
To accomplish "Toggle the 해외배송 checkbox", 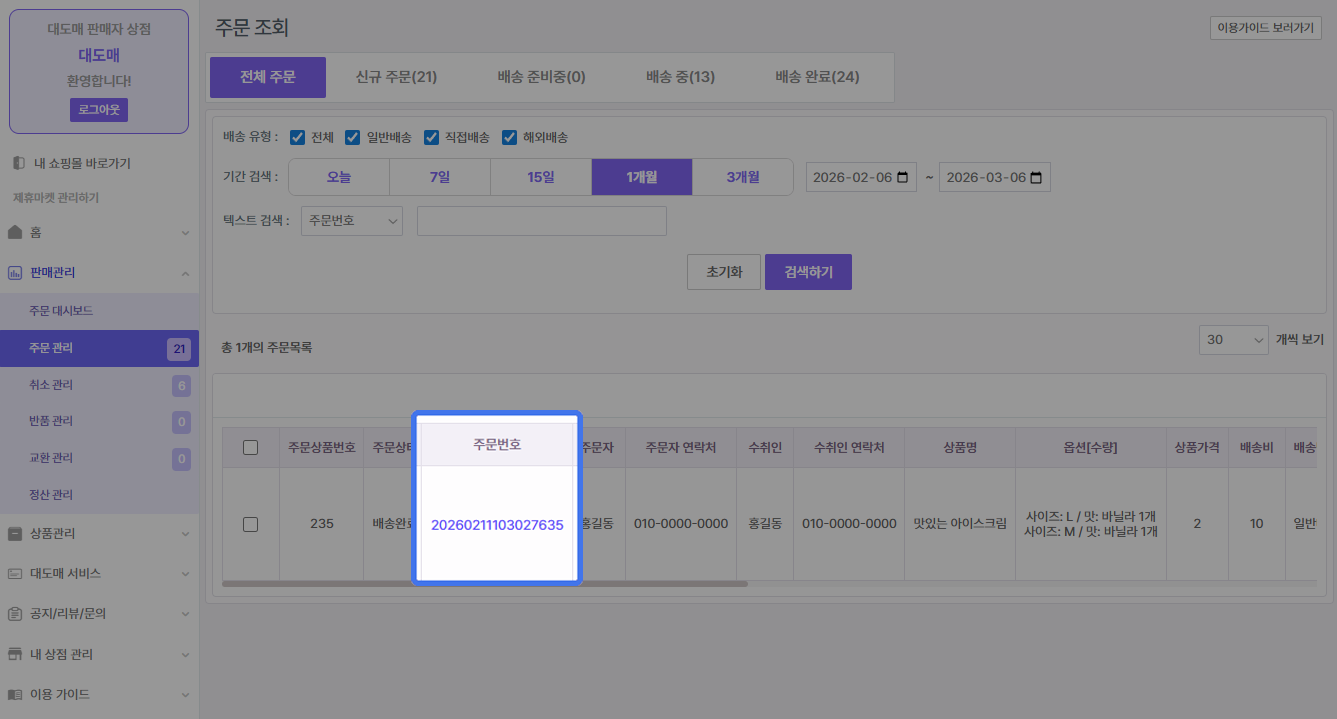I will pyautogui.click(x=509, y=137).
